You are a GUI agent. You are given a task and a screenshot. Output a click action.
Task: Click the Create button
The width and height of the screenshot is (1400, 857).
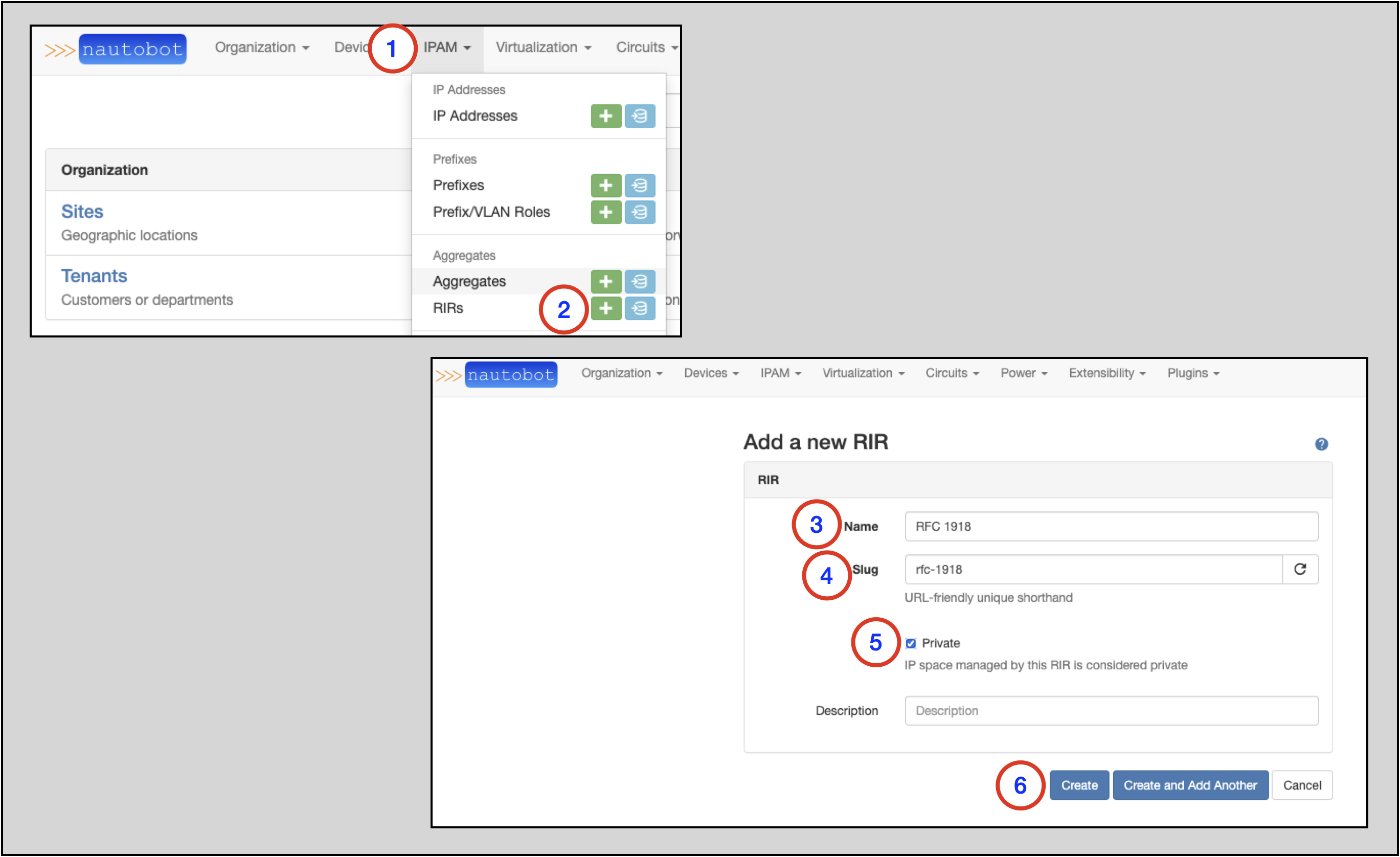point(1079,785)
